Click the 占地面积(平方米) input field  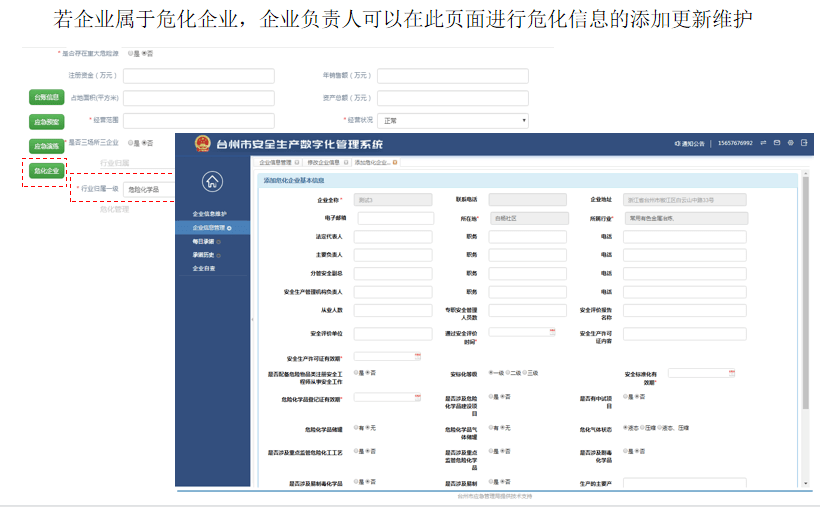[x=199, y=98]
